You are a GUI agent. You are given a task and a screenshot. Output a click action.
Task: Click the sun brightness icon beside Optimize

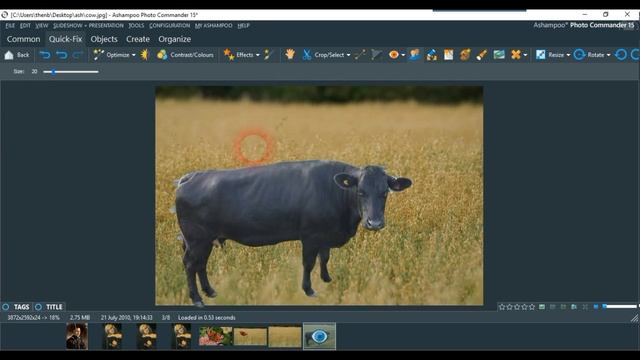coord(144,55)
